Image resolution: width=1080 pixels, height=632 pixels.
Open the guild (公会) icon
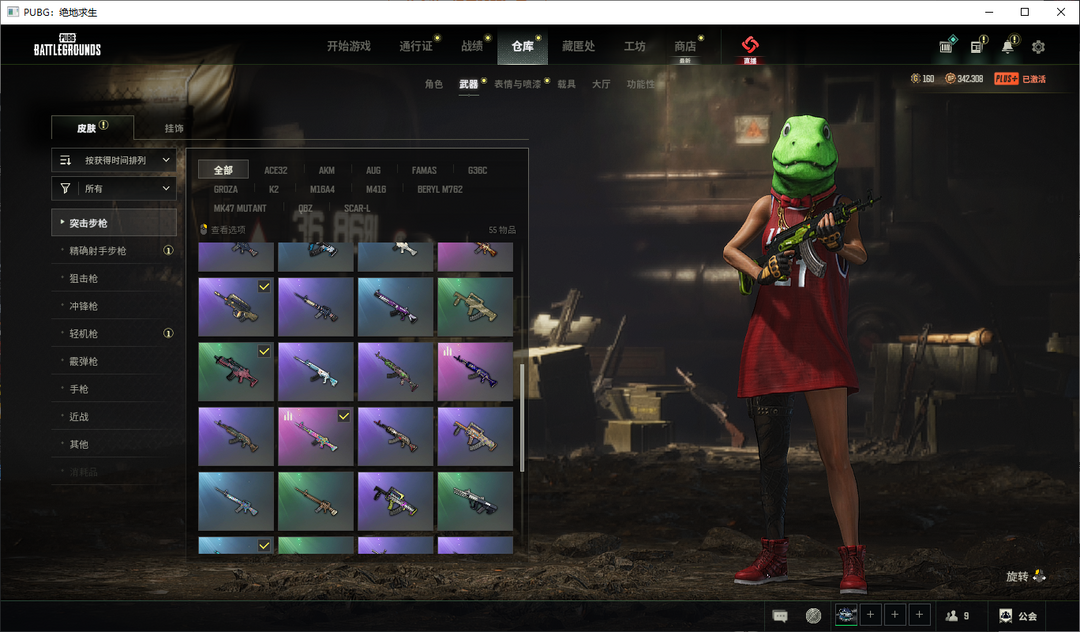point(1018,615)
